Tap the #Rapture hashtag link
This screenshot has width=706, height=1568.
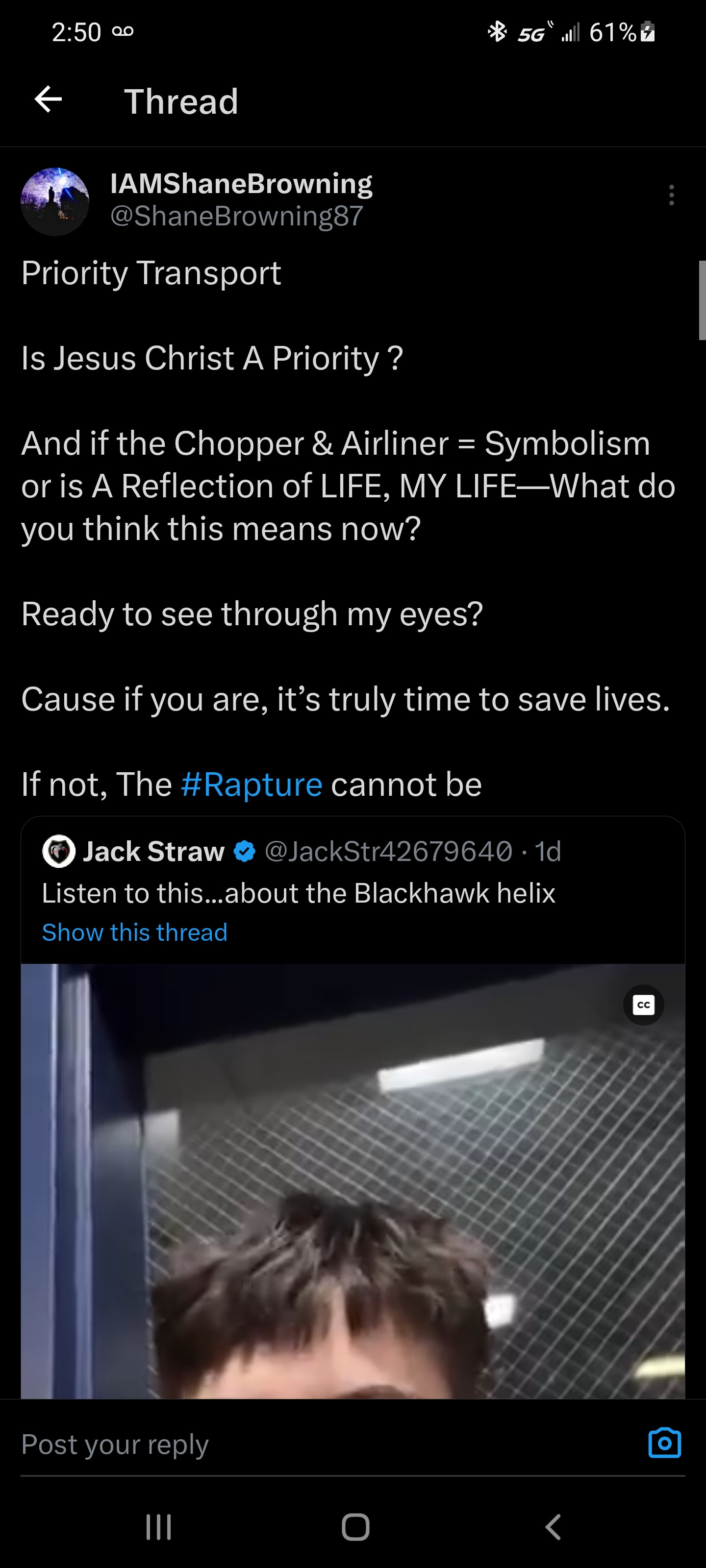coord(252,784)
